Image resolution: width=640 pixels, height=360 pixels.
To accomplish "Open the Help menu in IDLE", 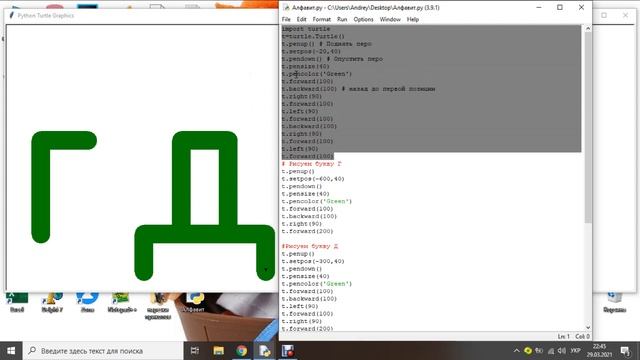I will [413, 19].
